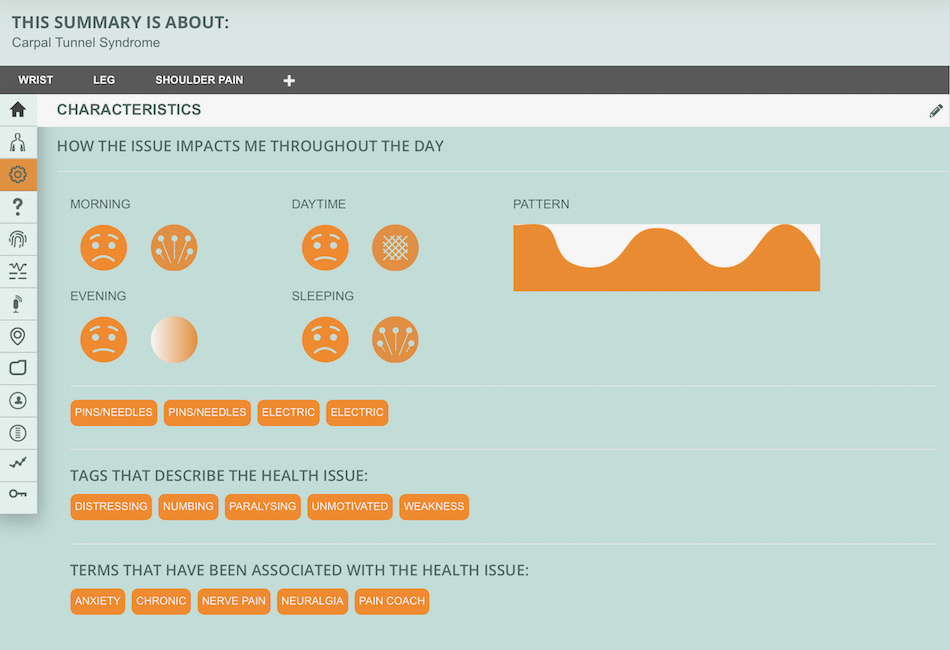Select the orange gear characteristics icon
The width and height of the screenshot is (950, 650).
18,174
